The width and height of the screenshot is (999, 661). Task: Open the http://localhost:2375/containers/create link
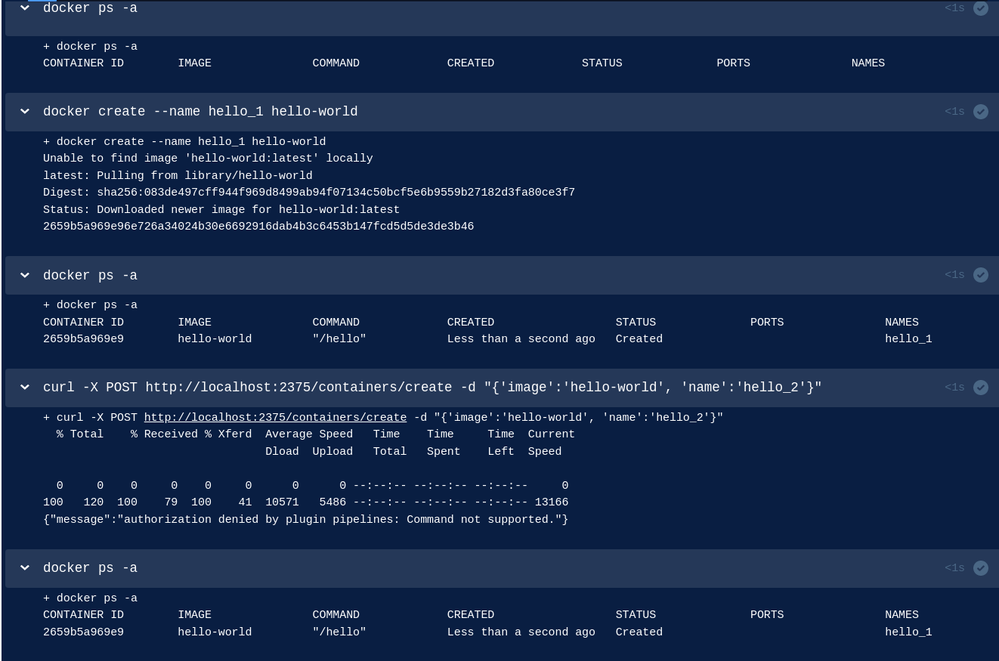point(275,418)
